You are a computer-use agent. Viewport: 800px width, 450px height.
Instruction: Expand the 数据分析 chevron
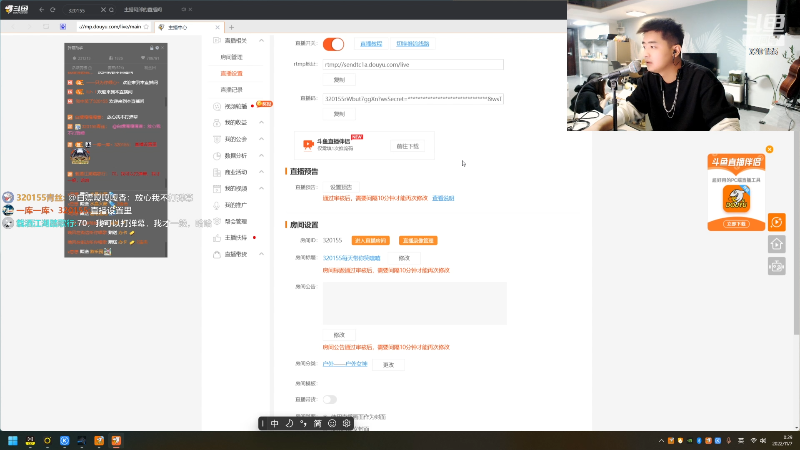point(261,155)
